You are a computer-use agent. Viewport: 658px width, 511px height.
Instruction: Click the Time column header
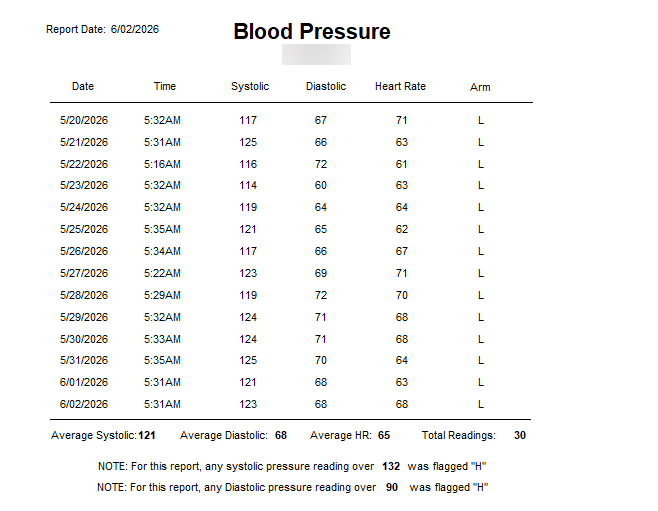coord(164,86)
